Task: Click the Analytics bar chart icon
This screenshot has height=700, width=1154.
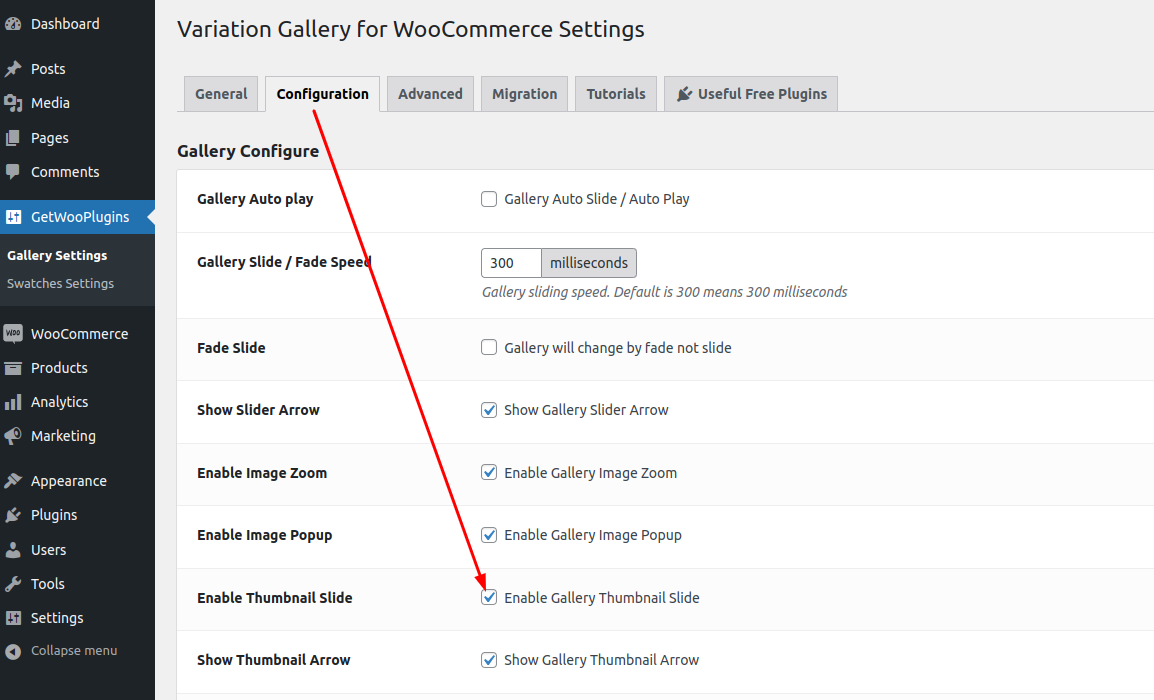Action: (x=13, y=402)
